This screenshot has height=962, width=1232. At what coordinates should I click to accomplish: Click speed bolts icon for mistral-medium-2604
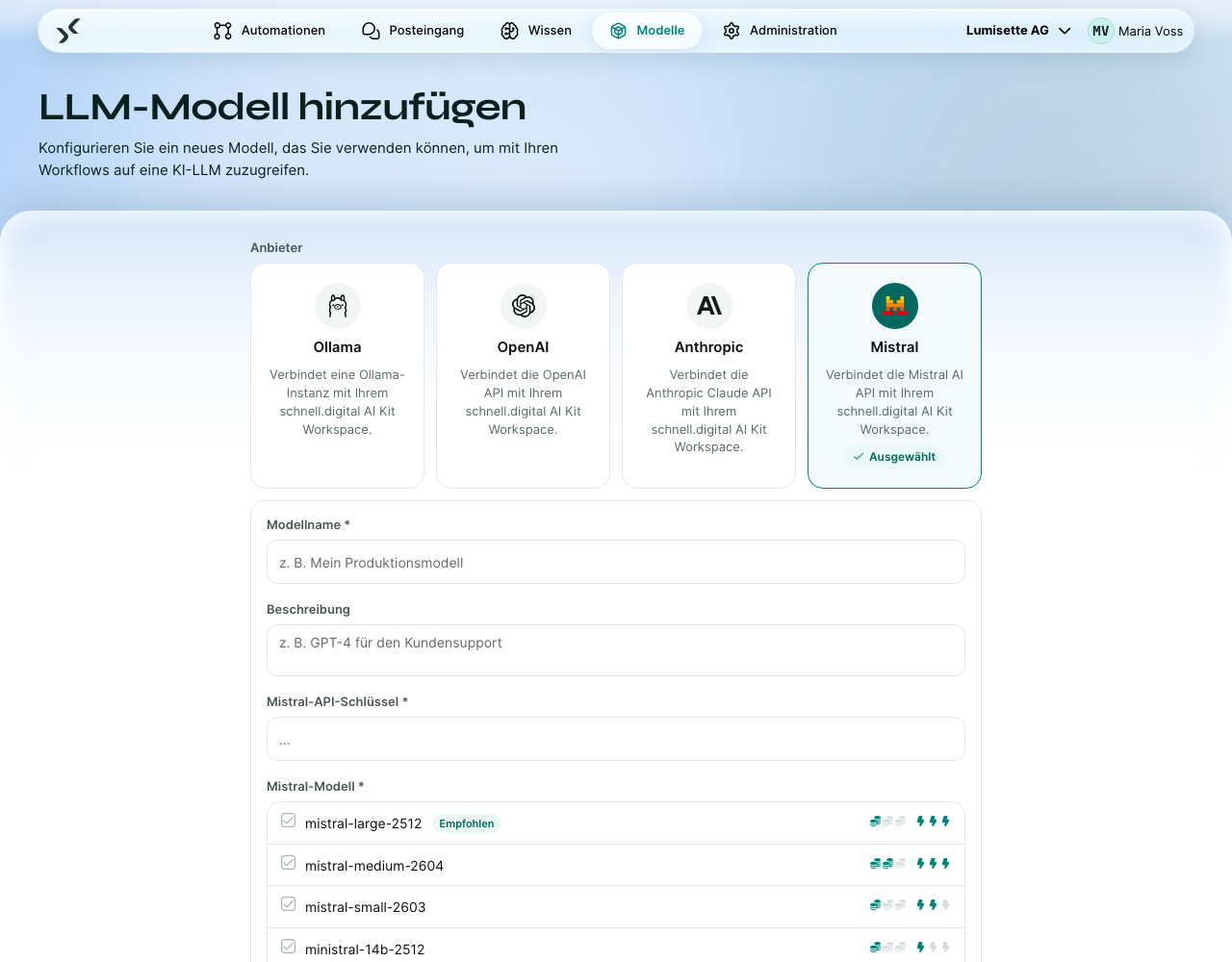934,864
